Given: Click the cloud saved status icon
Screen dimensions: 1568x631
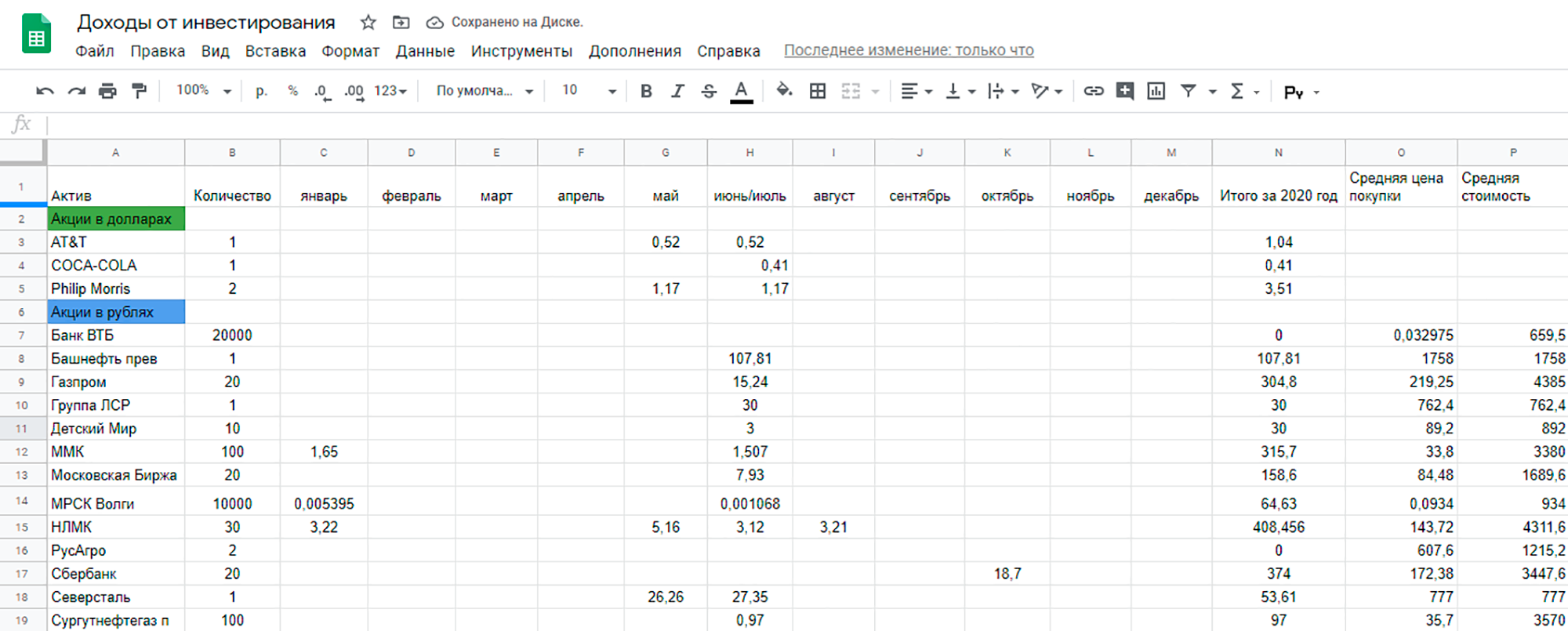Looking at the screenshot, I should 434,23.
